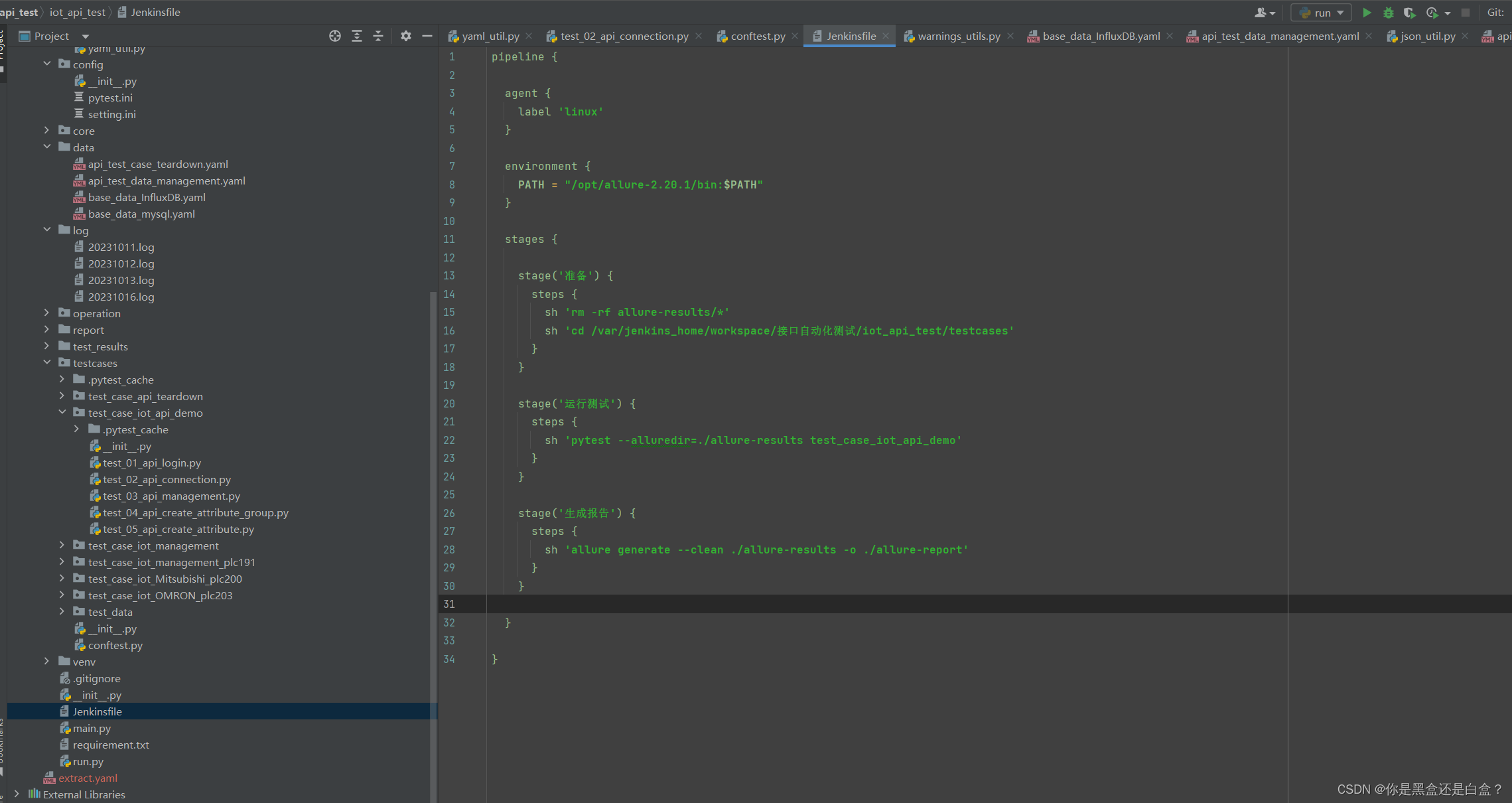Hide the Project tool window
This screenshot has height=803, width=1512.
pos(427,36)
